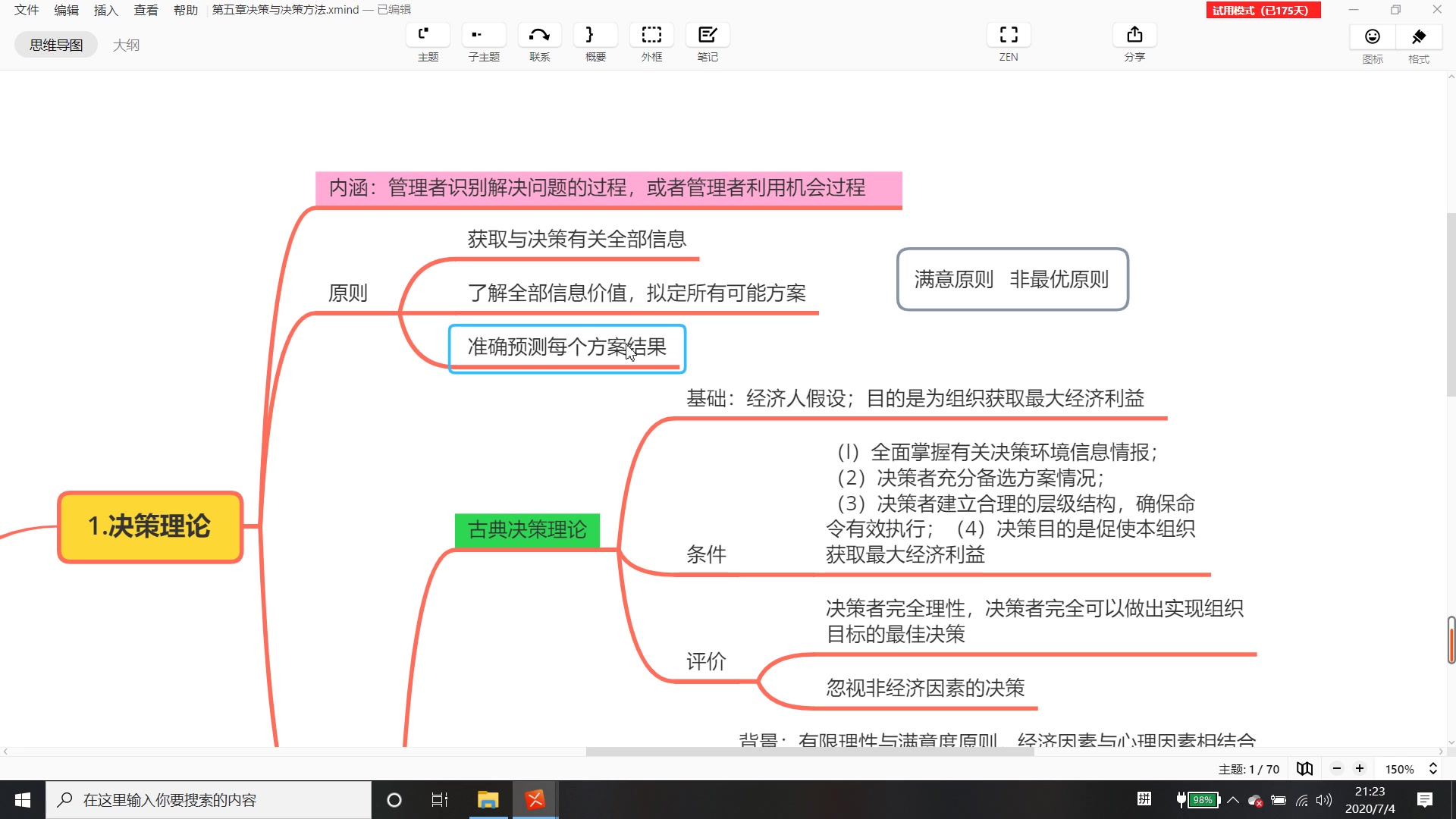
Task: Enter ZEN mode
Action: (x=1009, y=35)
